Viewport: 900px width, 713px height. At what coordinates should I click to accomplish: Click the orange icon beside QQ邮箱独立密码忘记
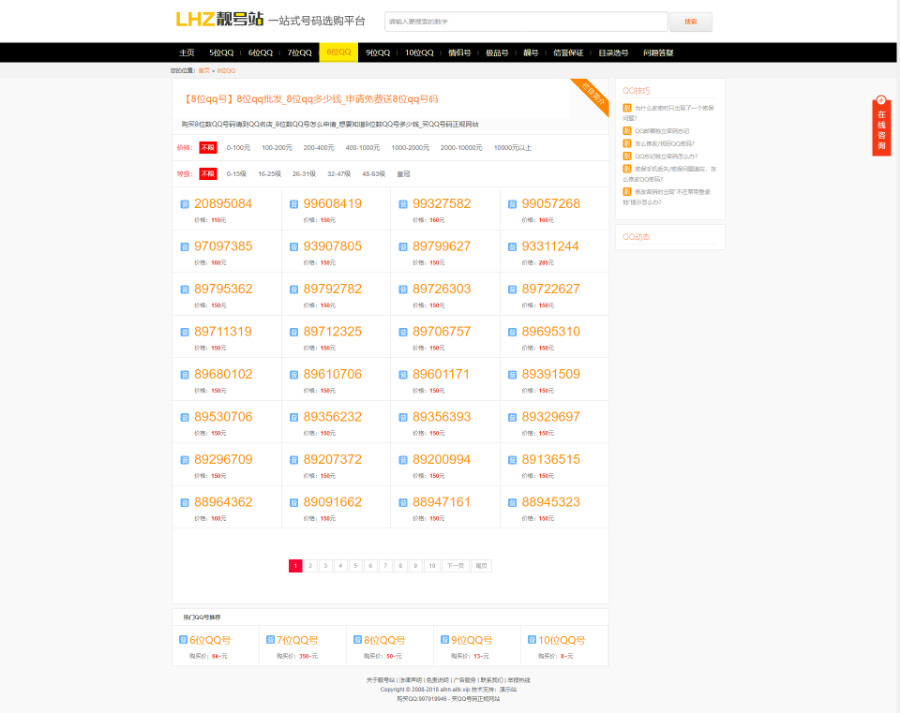[627, 130]
